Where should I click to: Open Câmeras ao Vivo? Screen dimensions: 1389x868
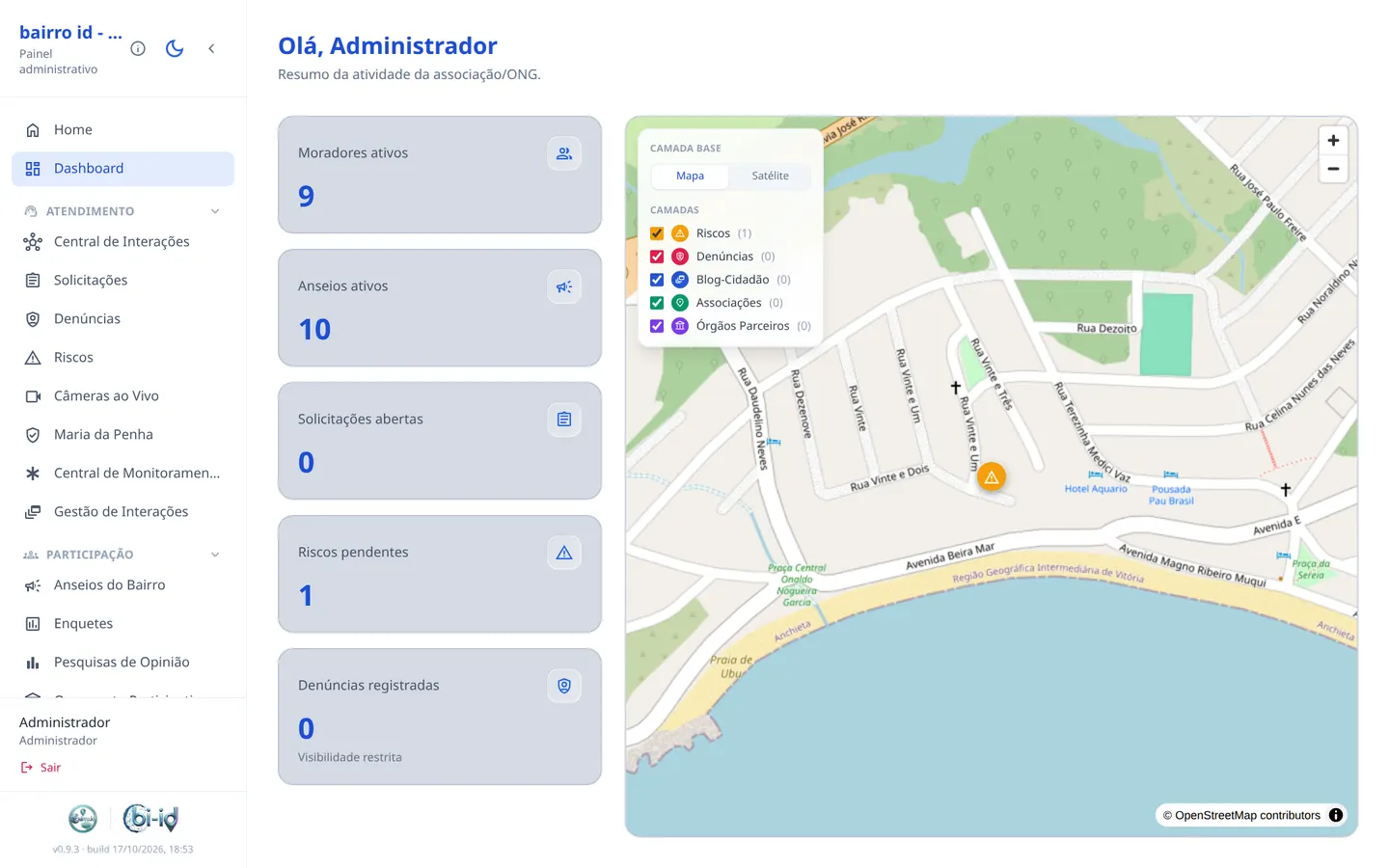coord(123,395)
